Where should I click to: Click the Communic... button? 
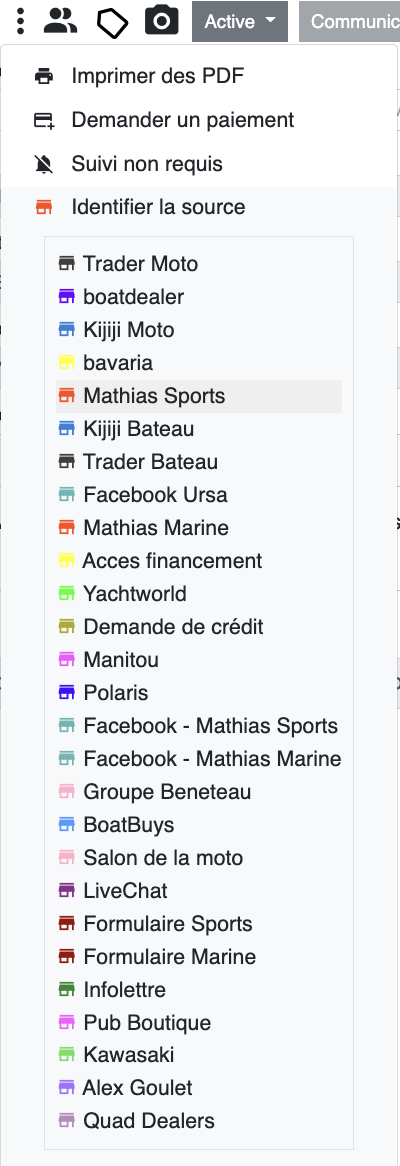tap(349, 22)
